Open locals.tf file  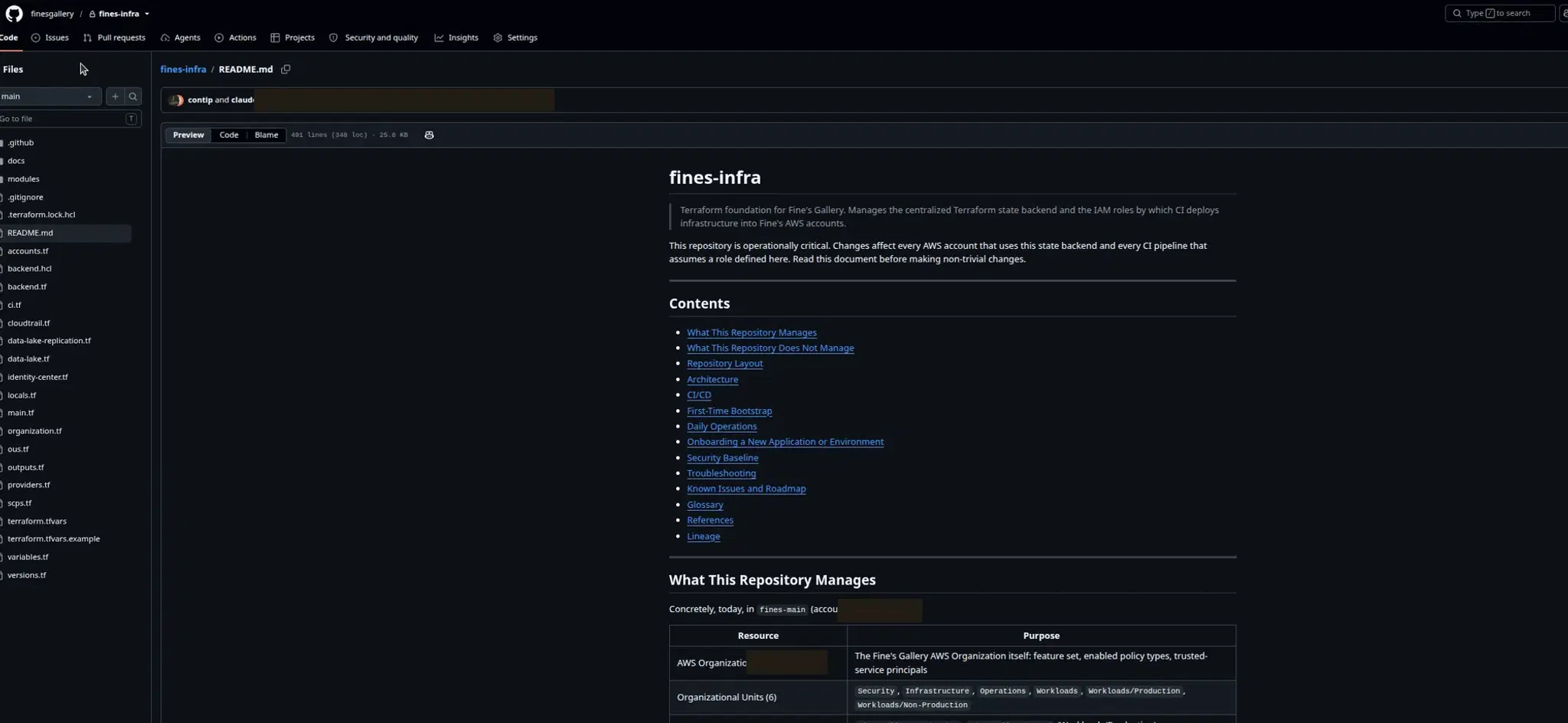(x=21, y=395)
